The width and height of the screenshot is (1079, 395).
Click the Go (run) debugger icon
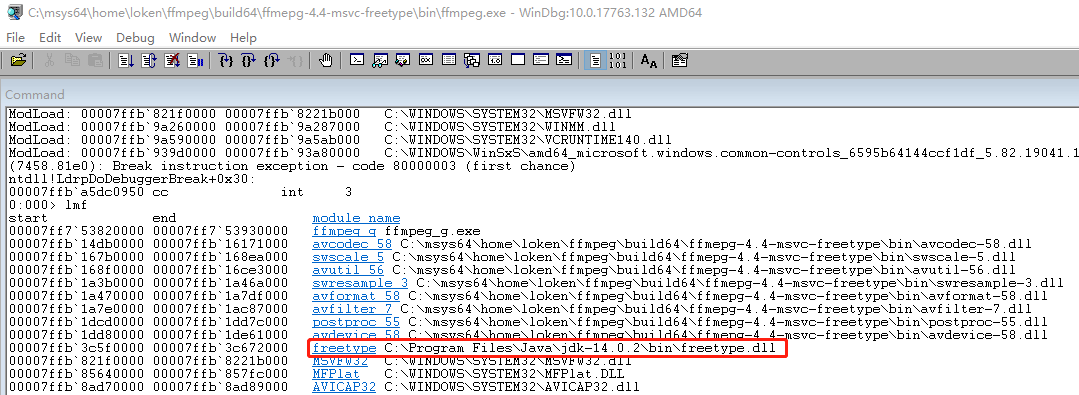point(126,60)
